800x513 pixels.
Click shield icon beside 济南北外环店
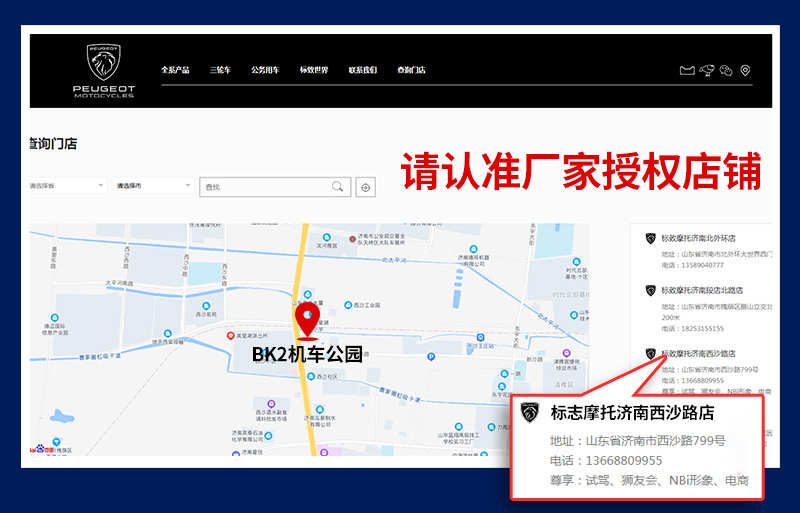[651, 238]
